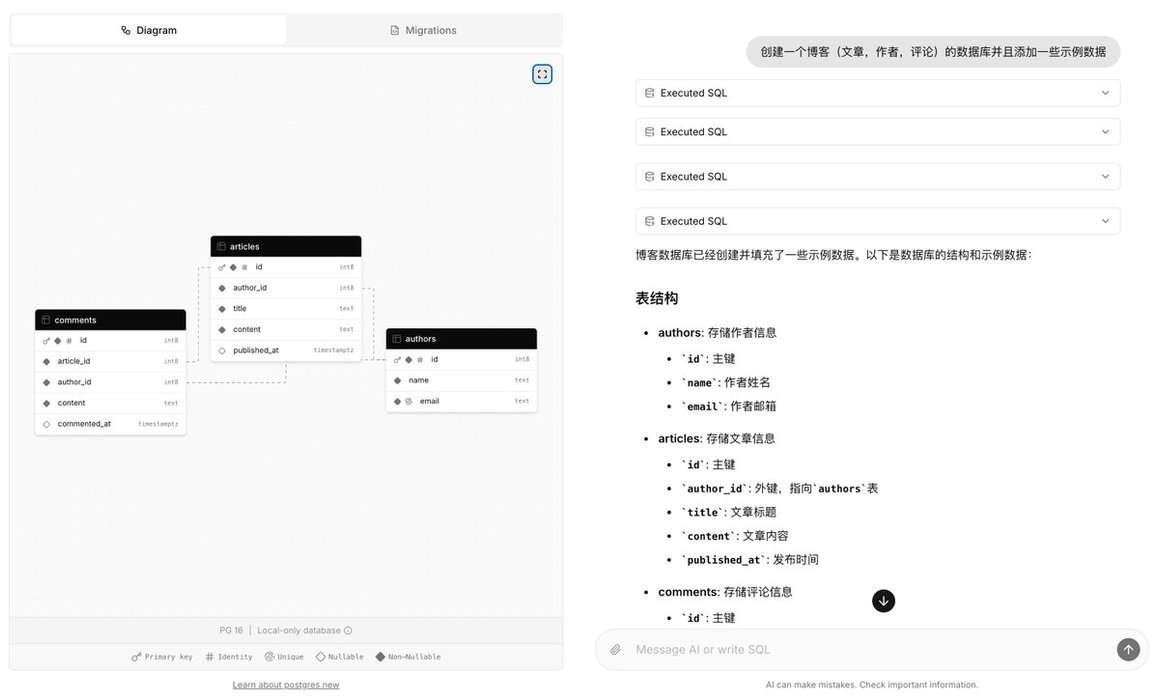Click the title column in articles table
The image size is (1159, 700).
point(286,309)
